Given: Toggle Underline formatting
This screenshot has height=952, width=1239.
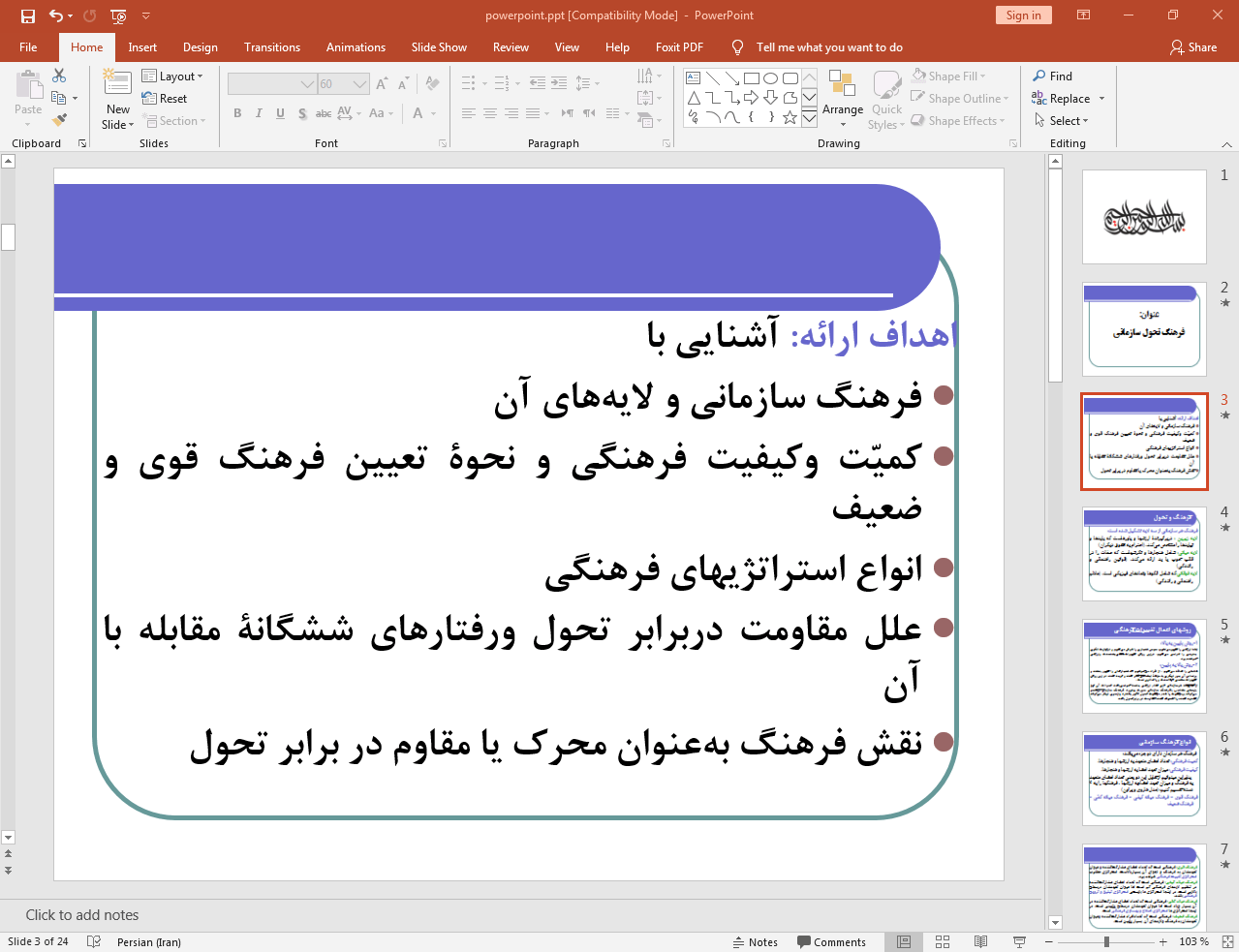Looking at the screenshot, I should (x=280, y=113).
